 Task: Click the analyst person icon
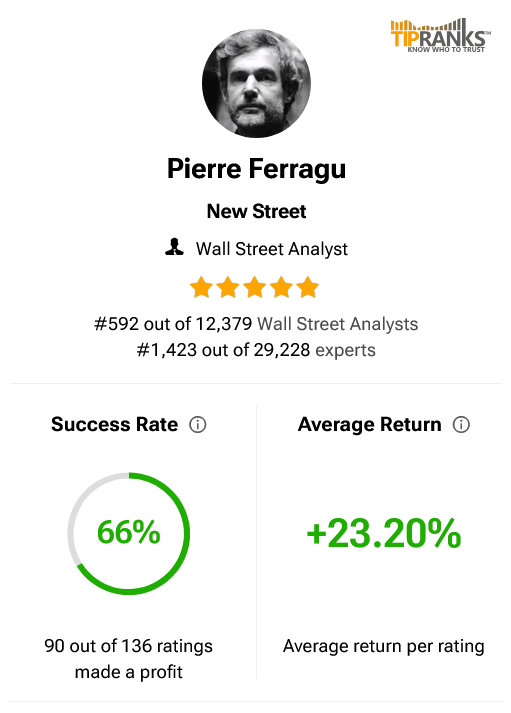(x=174, y=247)
